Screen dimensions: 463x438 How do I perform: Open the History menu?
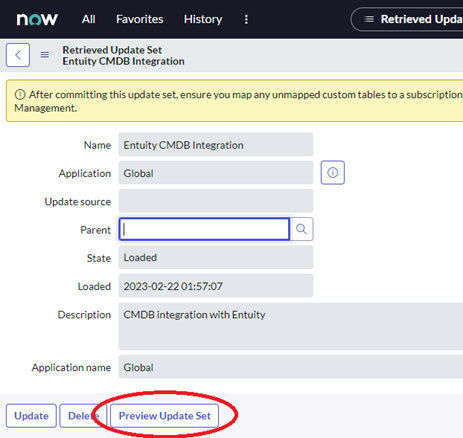203,19
